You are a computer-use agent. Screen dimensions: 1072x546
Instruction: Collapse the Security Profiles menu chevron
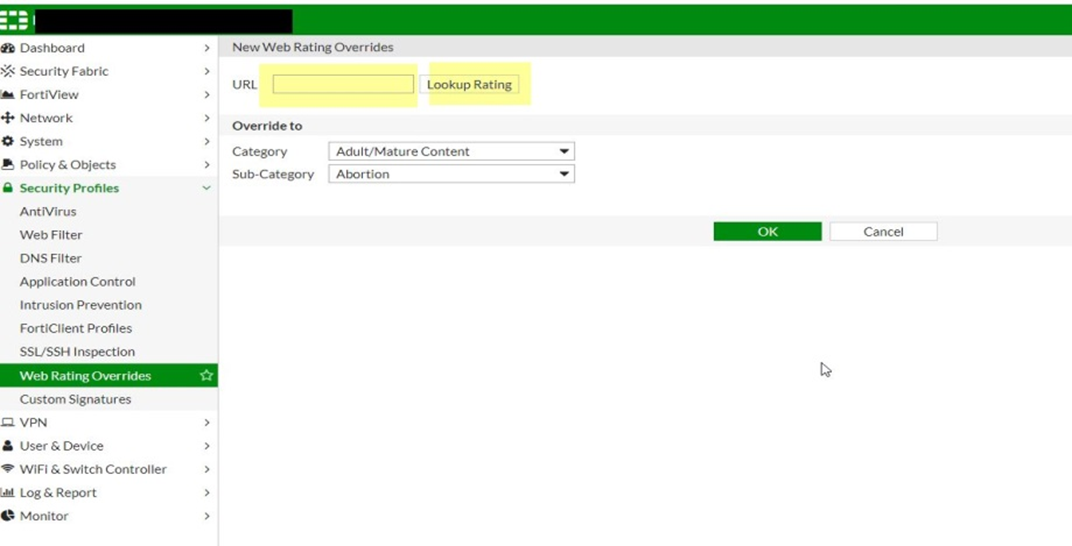tap(206, 188)
